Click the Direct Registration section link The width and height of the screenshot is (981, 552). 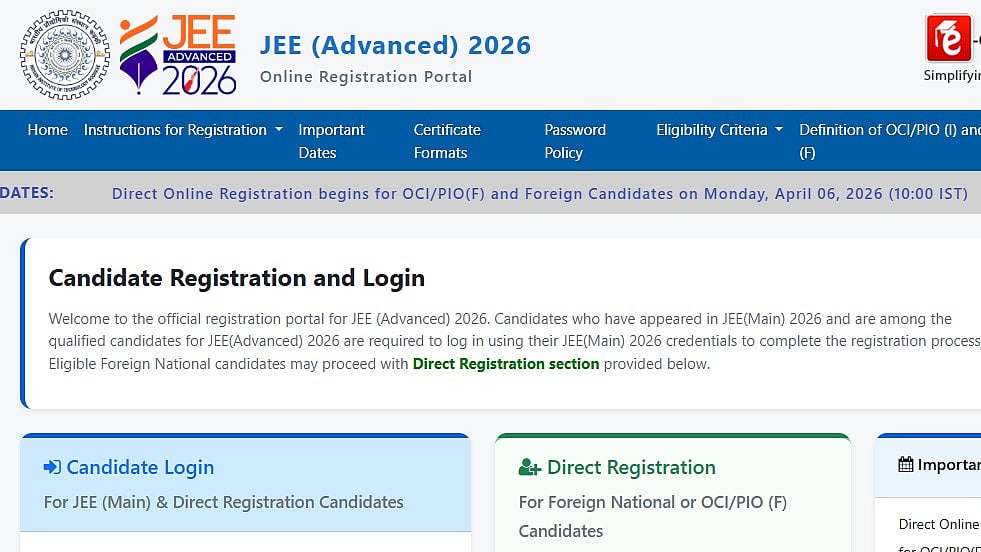point(505,364)
